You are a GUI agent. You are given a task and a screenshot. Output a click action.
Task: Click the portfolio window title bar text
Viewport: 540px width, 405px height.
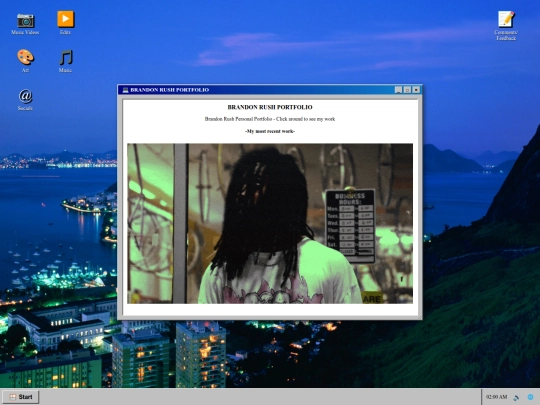point(170,90)
